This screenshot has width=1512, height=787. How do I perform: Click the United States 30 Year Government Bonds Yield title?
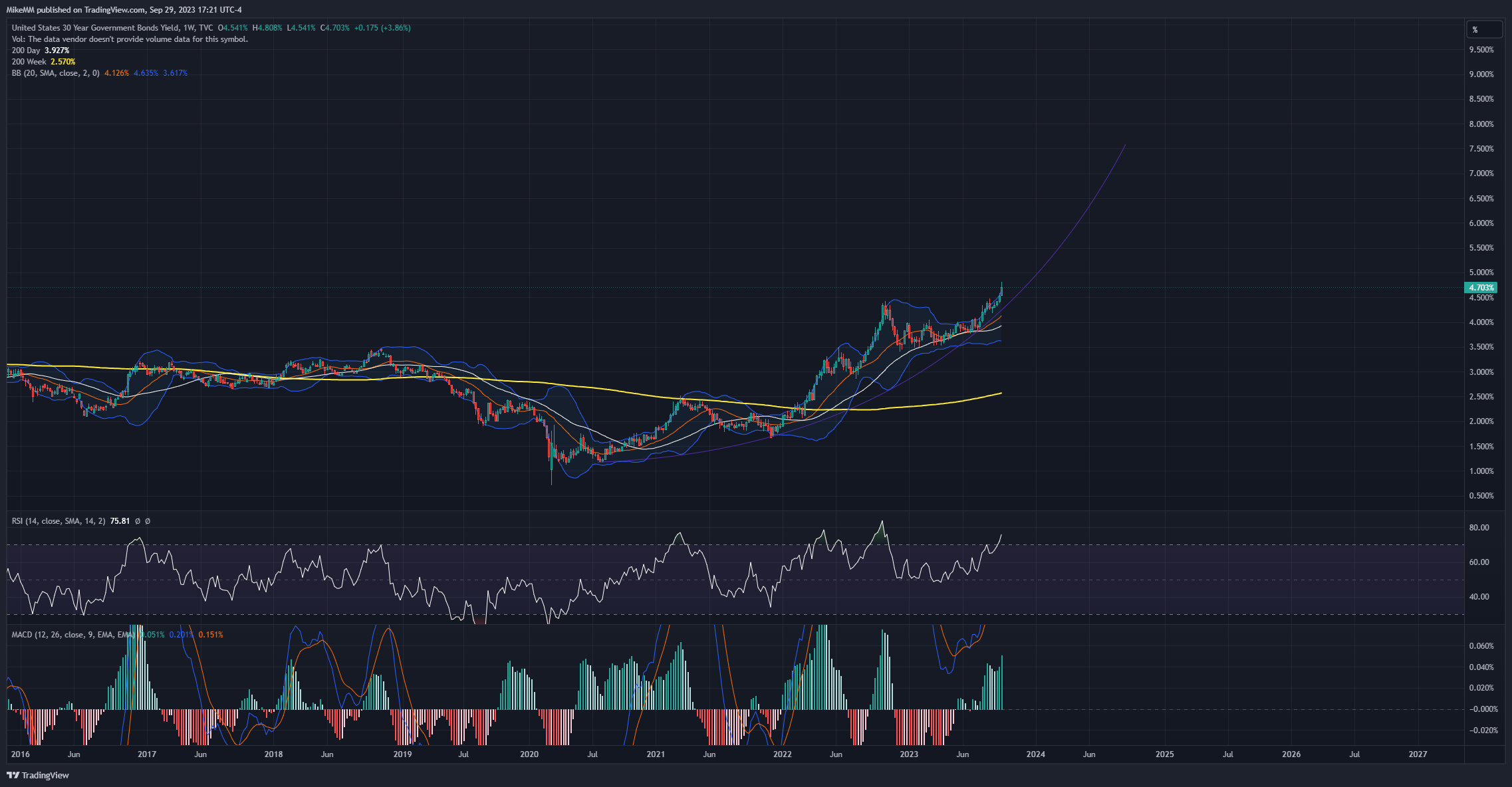pos(95,28)
